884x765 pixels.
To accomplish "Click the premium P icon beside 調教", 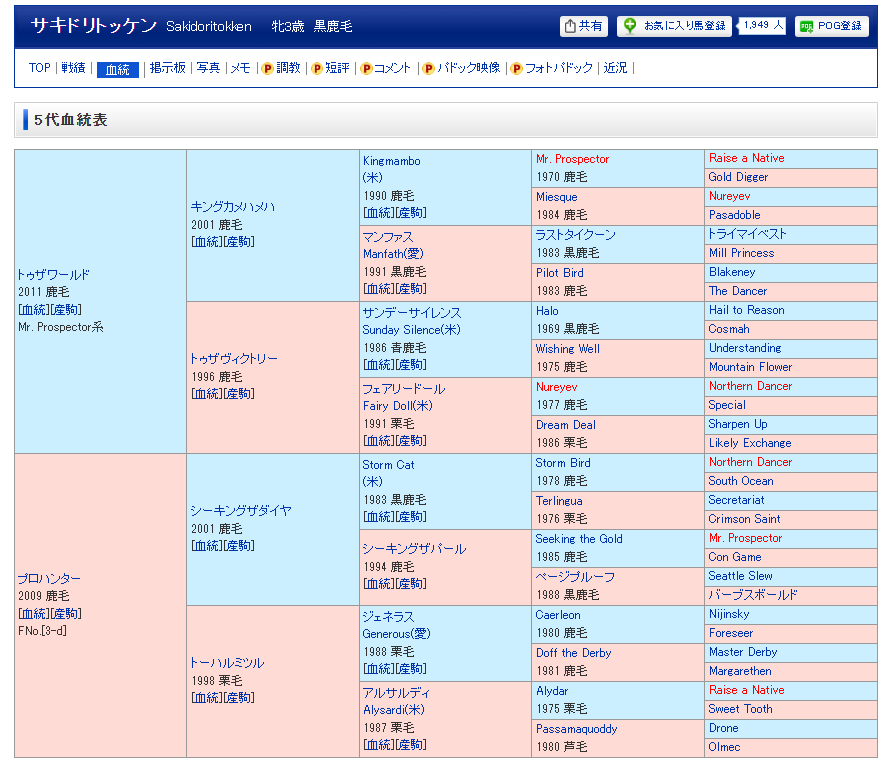I will click(267, 69).
